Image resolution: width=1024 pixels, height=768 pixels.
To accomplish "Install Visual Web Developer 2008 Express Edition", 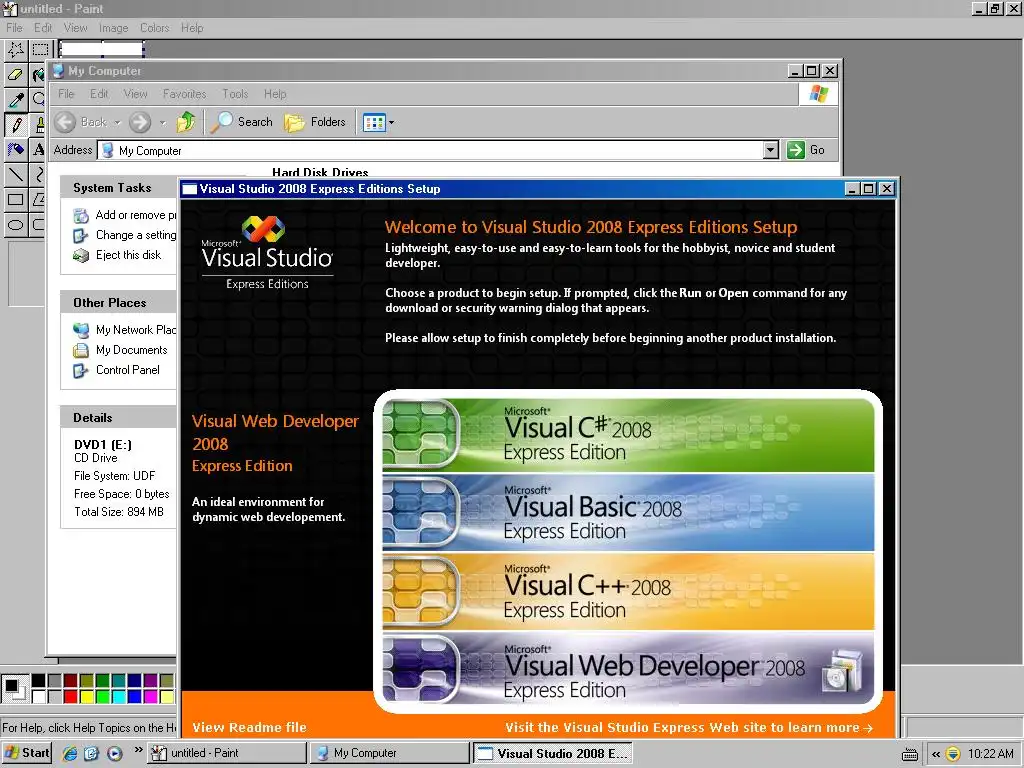I will point(628,670).
